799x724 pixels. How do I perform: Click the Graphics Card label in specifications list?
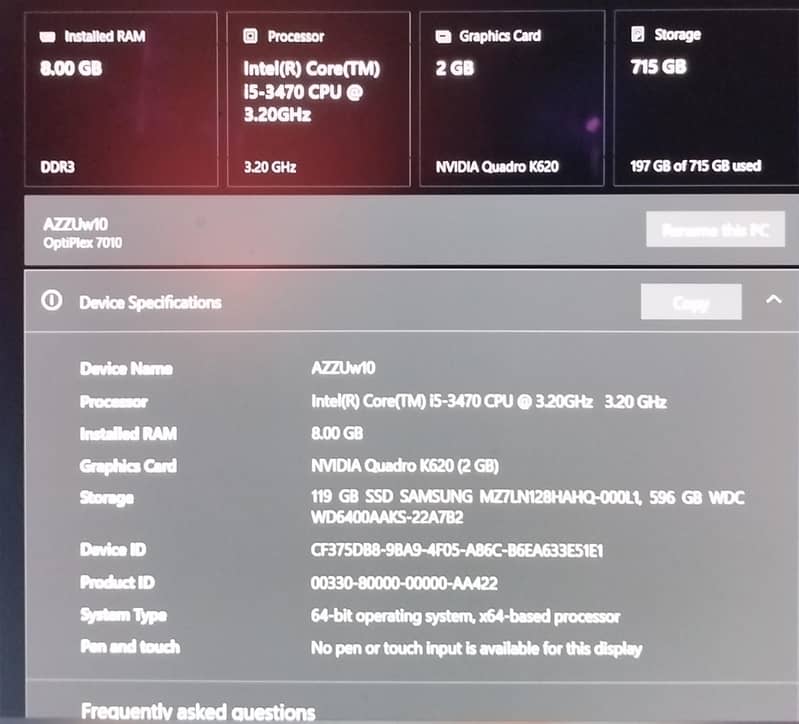128,466
